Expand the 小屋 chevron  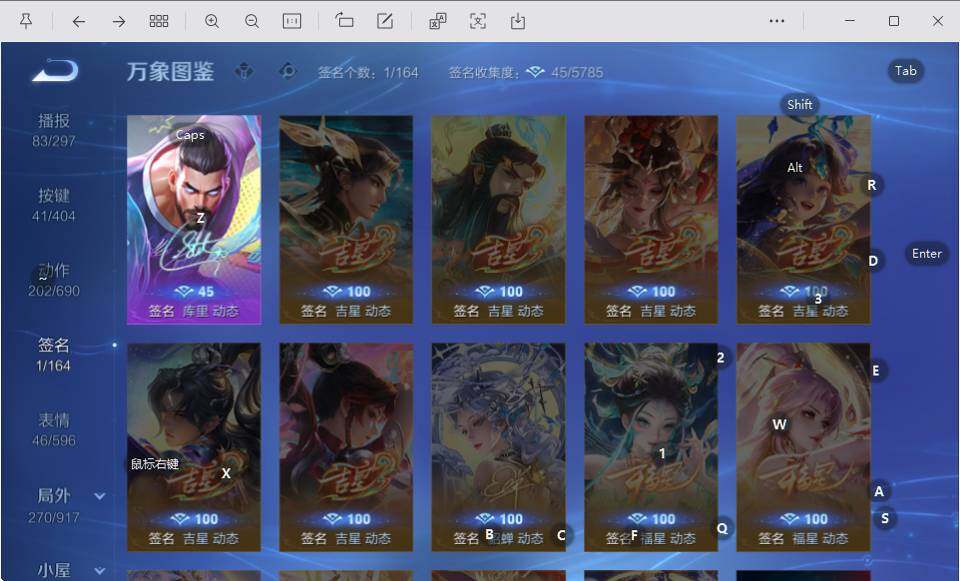(100, 571)
